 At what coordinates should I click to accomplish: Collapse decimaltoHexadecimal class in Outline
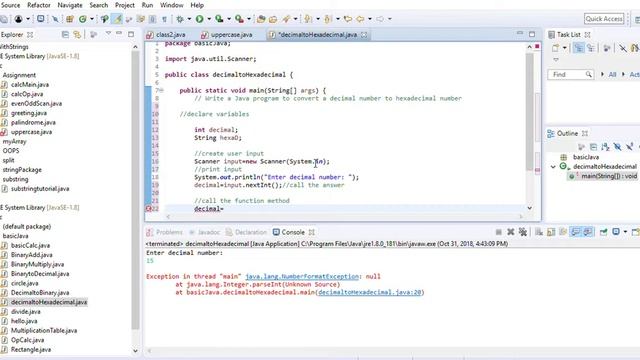pyautogui.click(x=553, y=167)
